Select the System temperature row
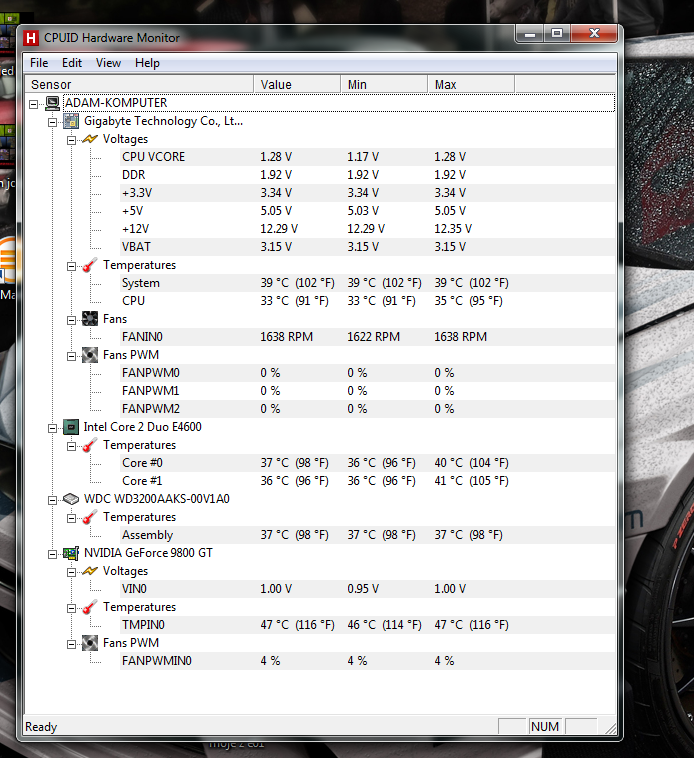The height and width of the screenshot is (758, 694). (367, 283)
